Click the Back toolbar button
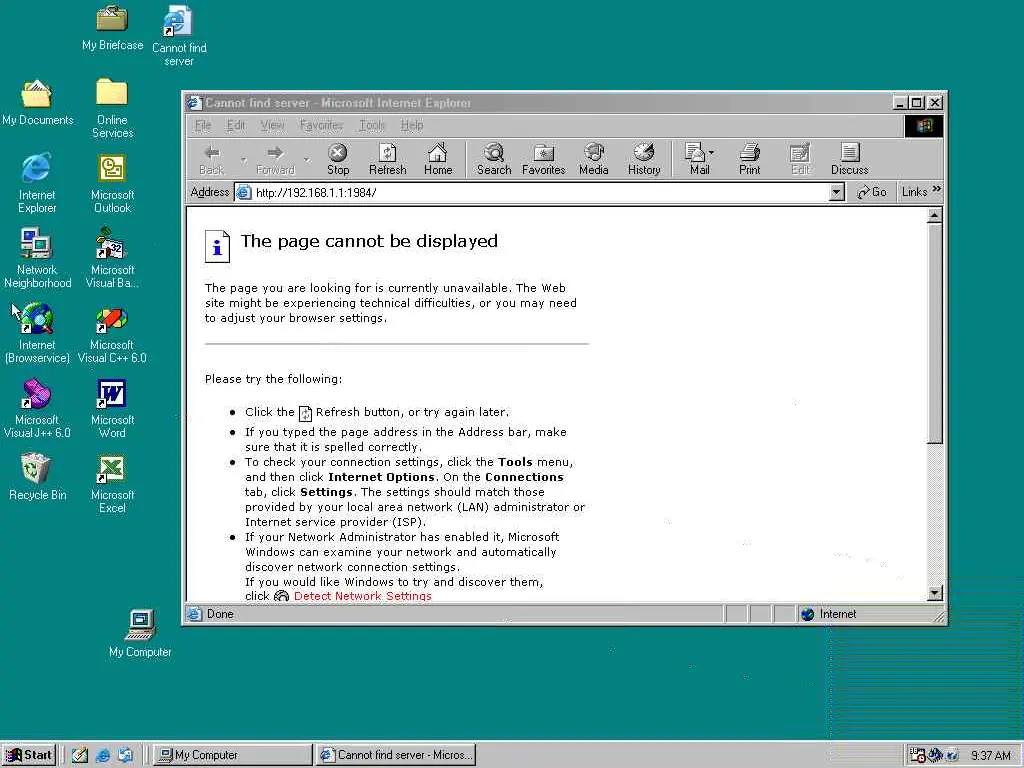 click(x=212, y=159)
